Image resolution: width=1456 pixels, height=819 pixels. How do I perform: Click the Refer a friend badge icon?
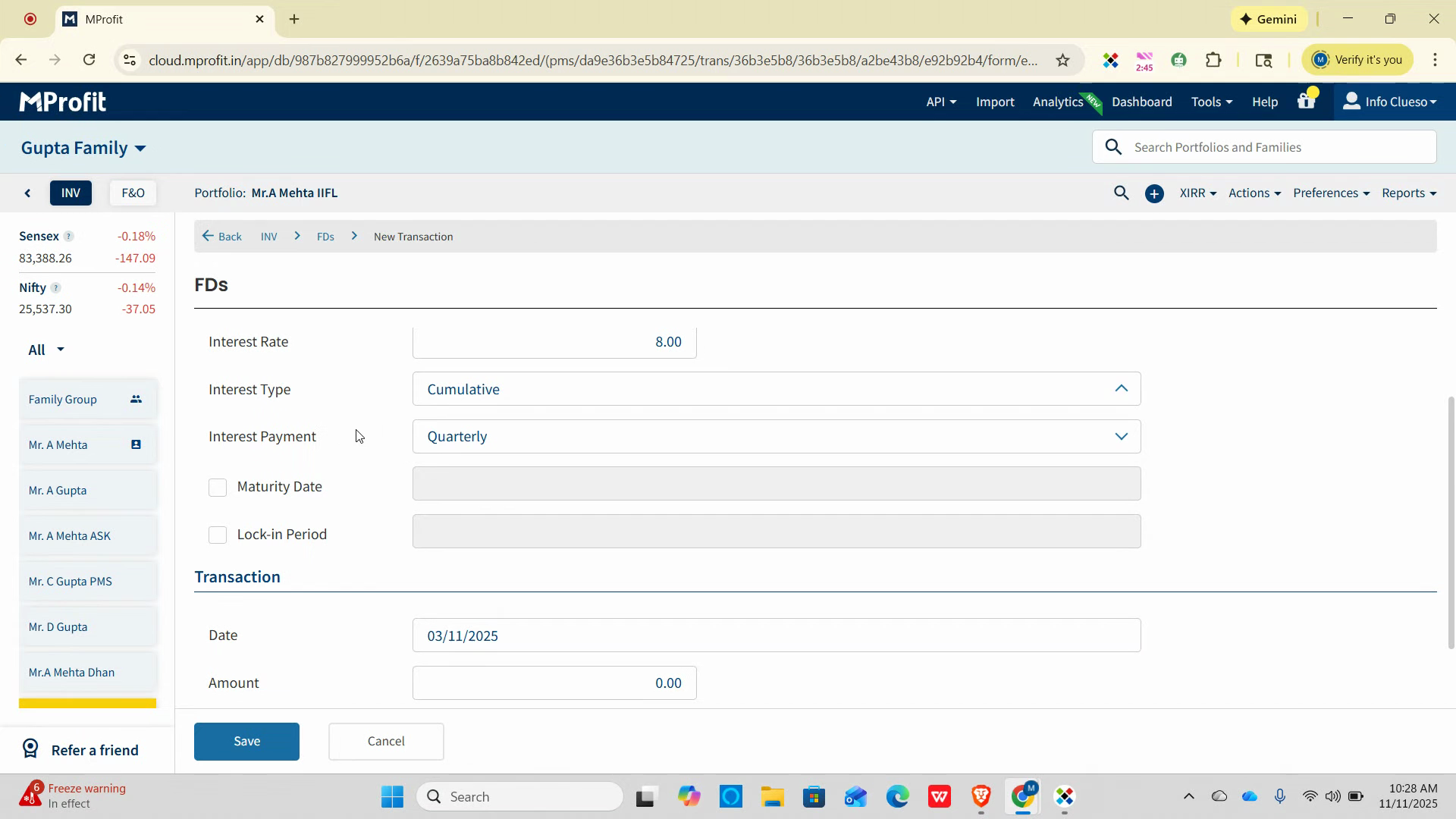(30, 749)
